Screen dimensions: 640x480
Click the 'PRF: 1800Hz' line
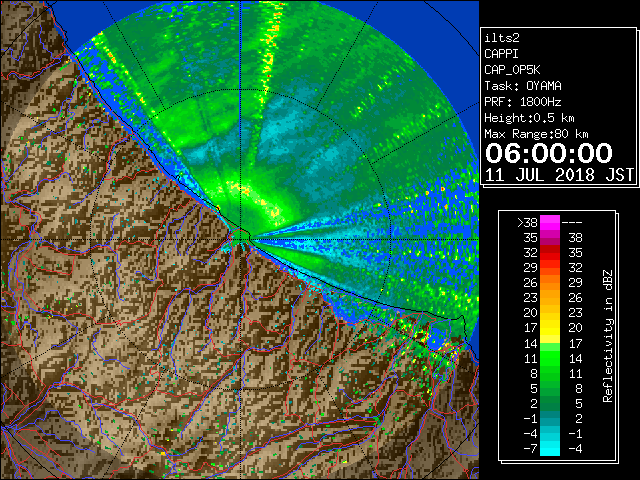[523, 102]
